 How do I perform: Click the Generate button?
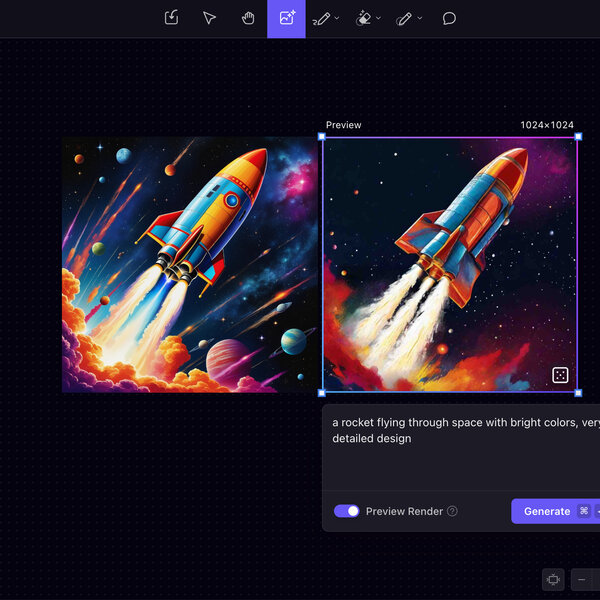click(x=556, y=511)
